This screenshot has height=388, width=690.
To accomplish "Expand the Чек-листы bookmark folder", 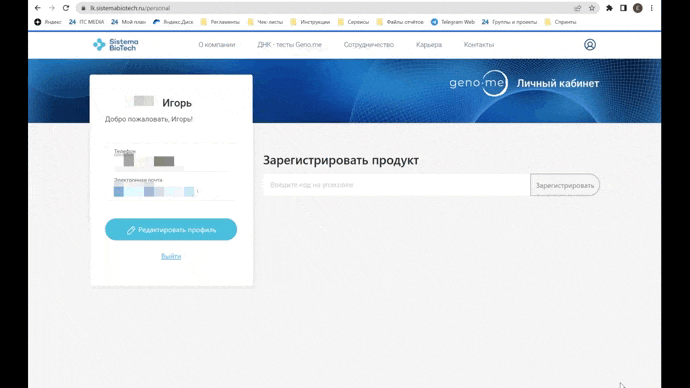I will (x=265, y=22).
